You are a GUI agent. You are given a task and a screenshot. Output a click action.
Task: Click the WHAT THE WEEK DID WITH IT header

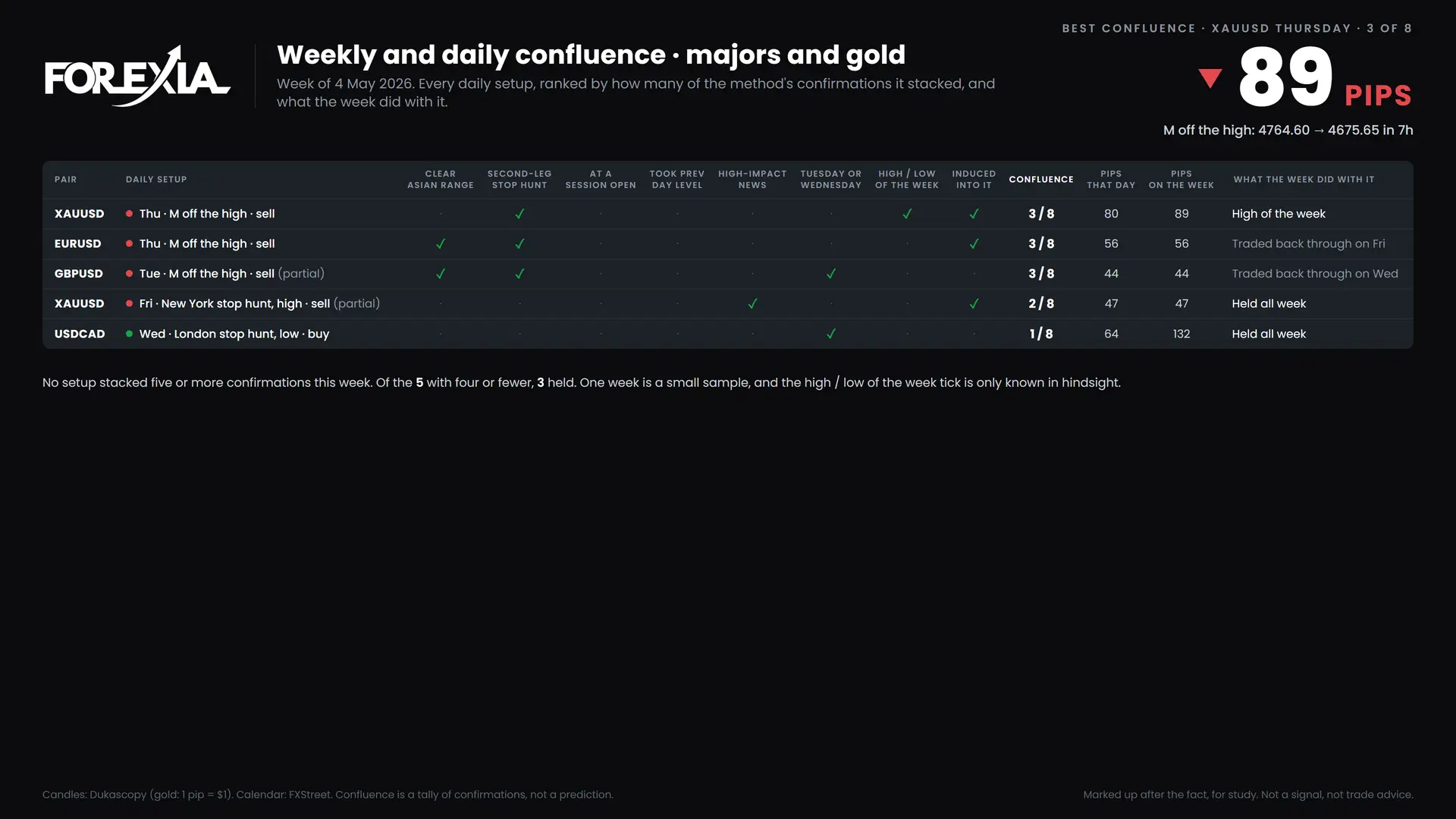[1304, 180]
